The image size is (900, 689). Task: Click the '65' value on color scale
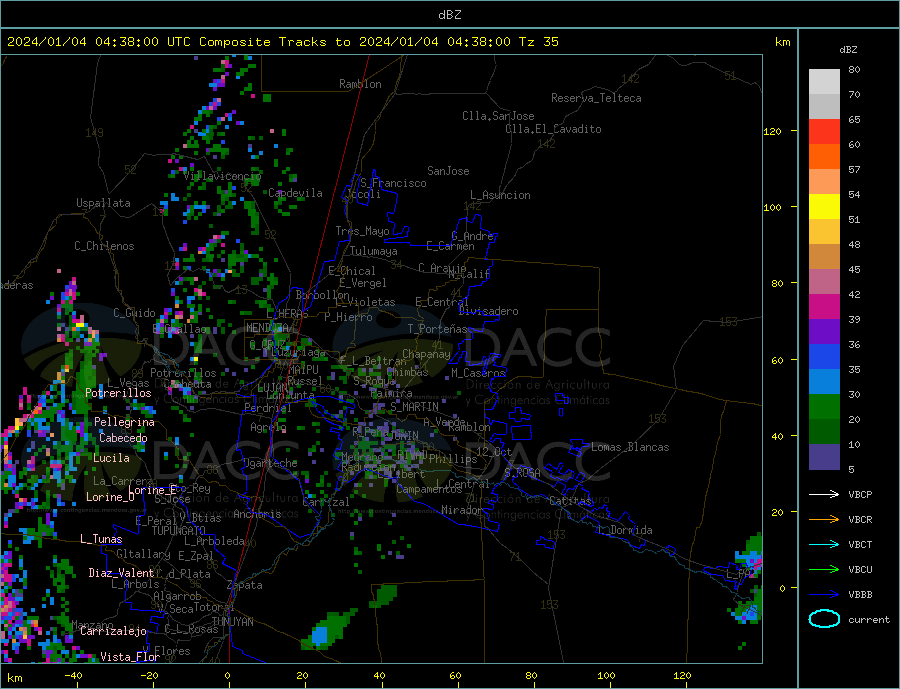pos(854,119)
